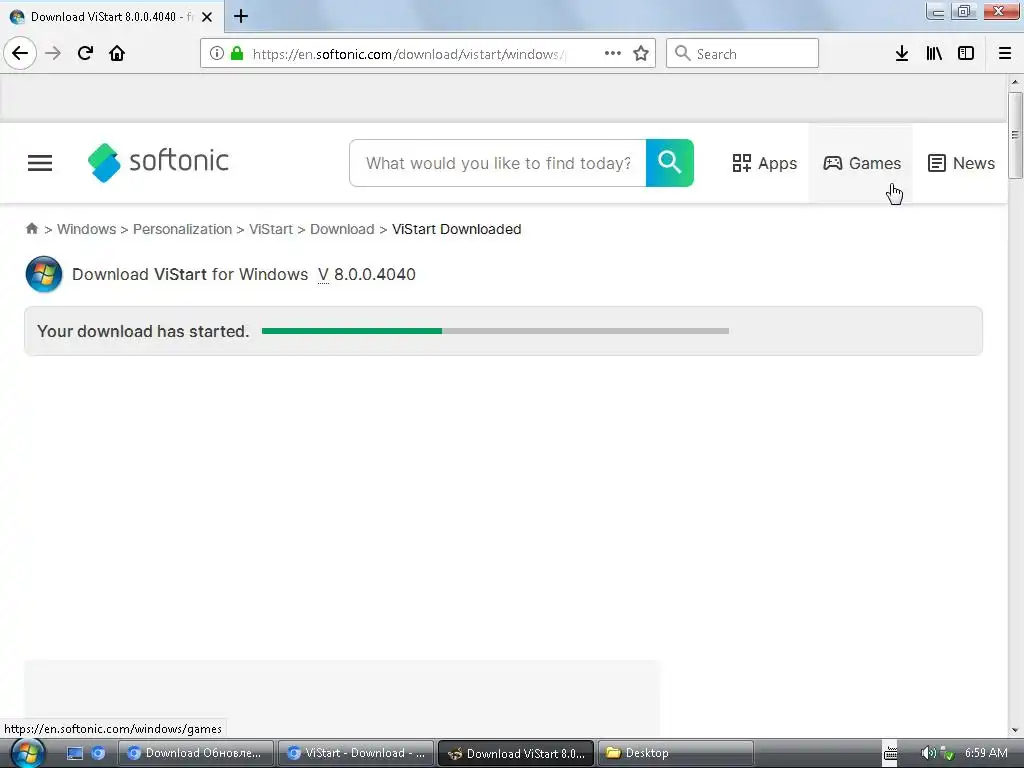The height and width of the screenshot is (768, 1024).
Task: Open the Firefox hamburger menu
Action: 1005,54
